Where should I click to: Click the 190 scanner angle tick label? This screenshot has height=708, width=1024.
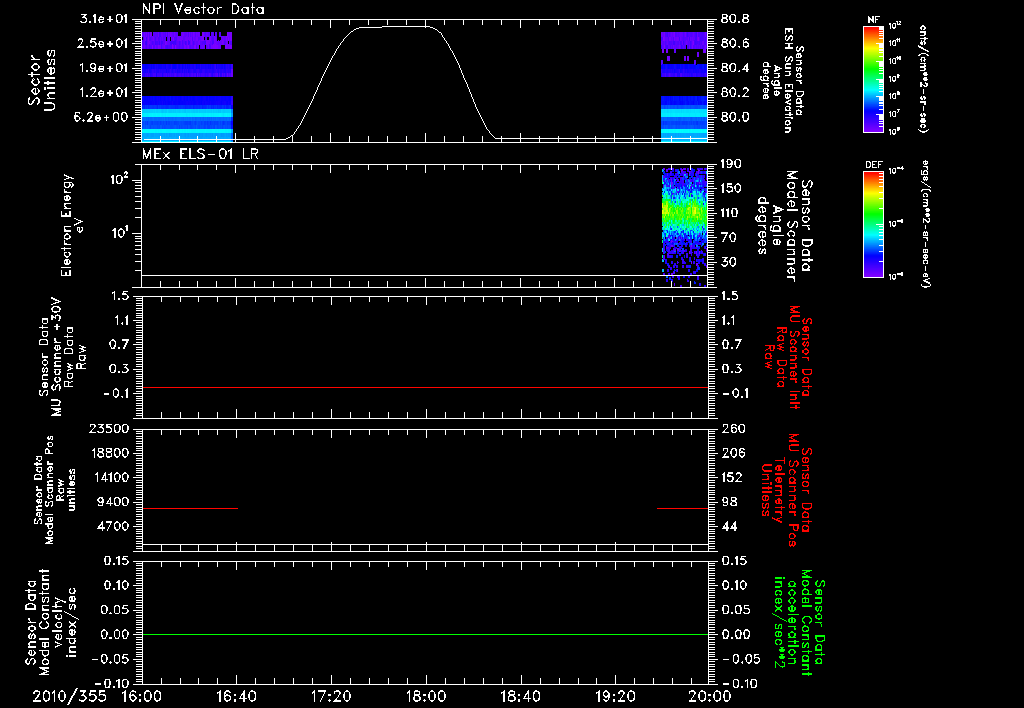point(731,164)
